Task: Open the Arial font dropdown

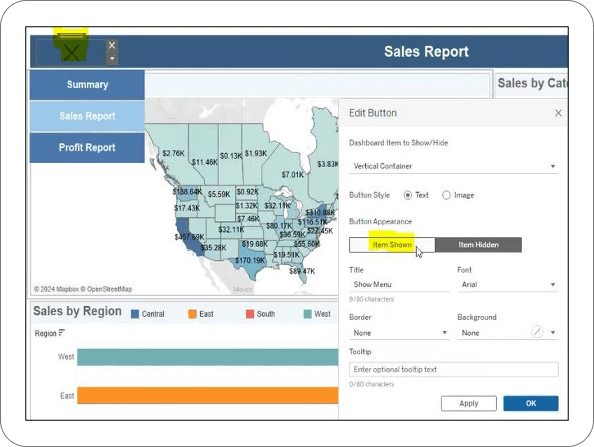Action: point(508,284)
